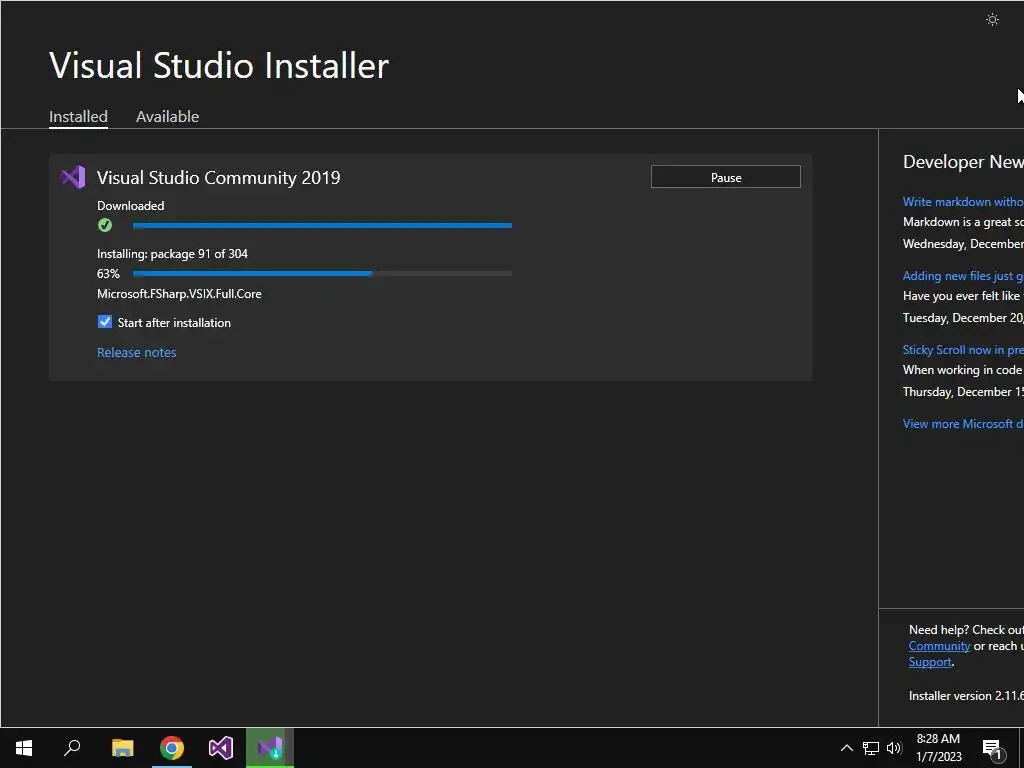
Task: Open the Write markdown news article
Action: pyautogui.click(x=963, y=202)
